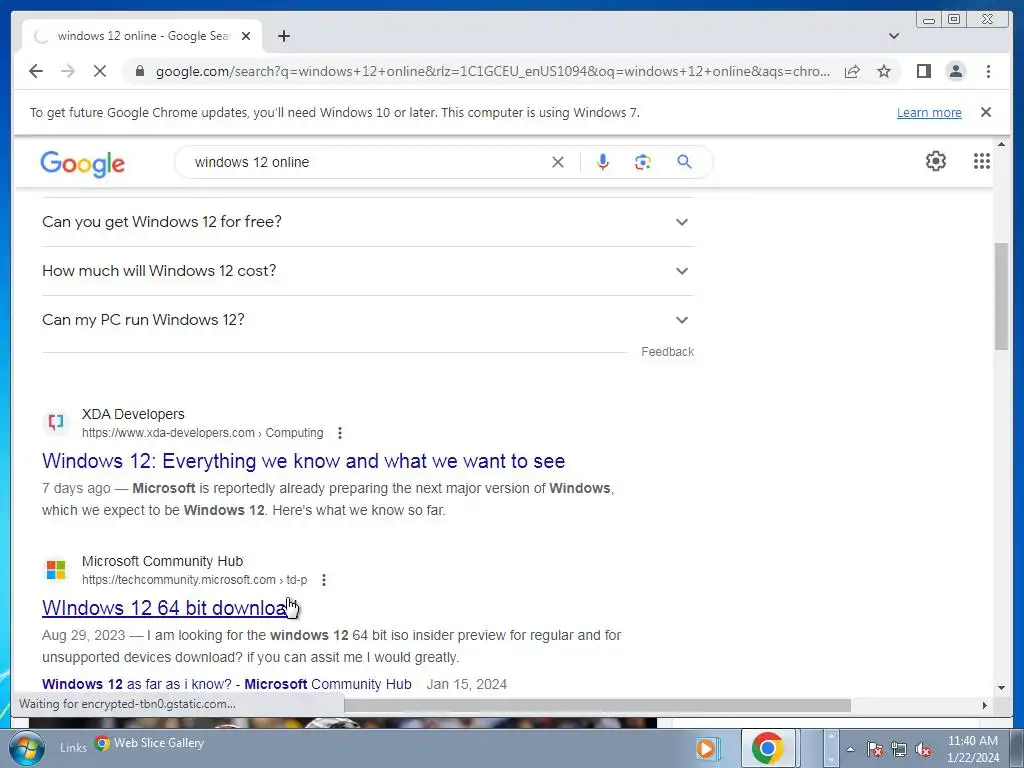Click the XDA Developers favicon
Viewport: 1024px width, 768px height.
pos(56,422)
